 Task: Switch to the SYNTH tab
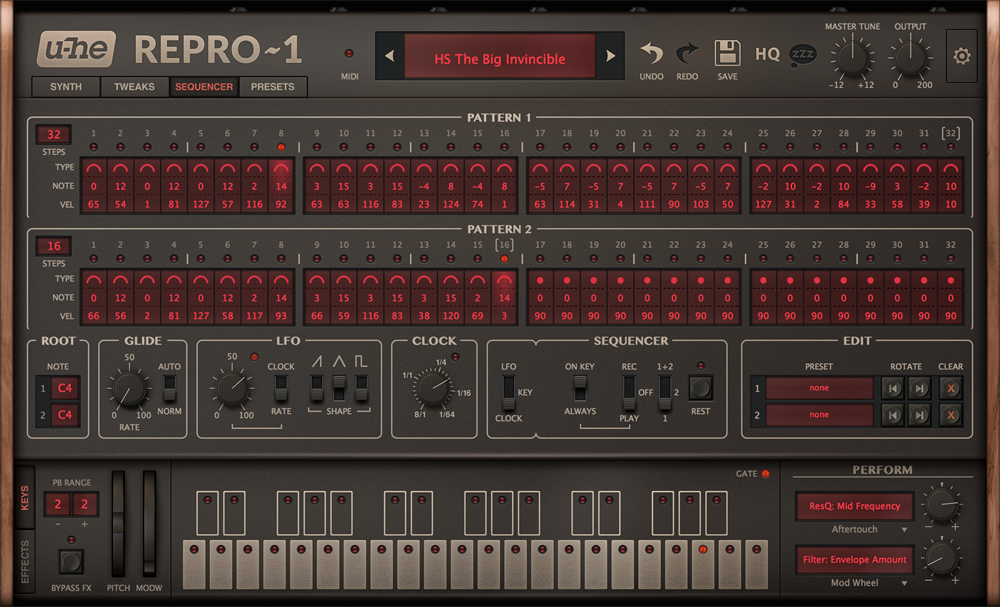tap(66, 87)
